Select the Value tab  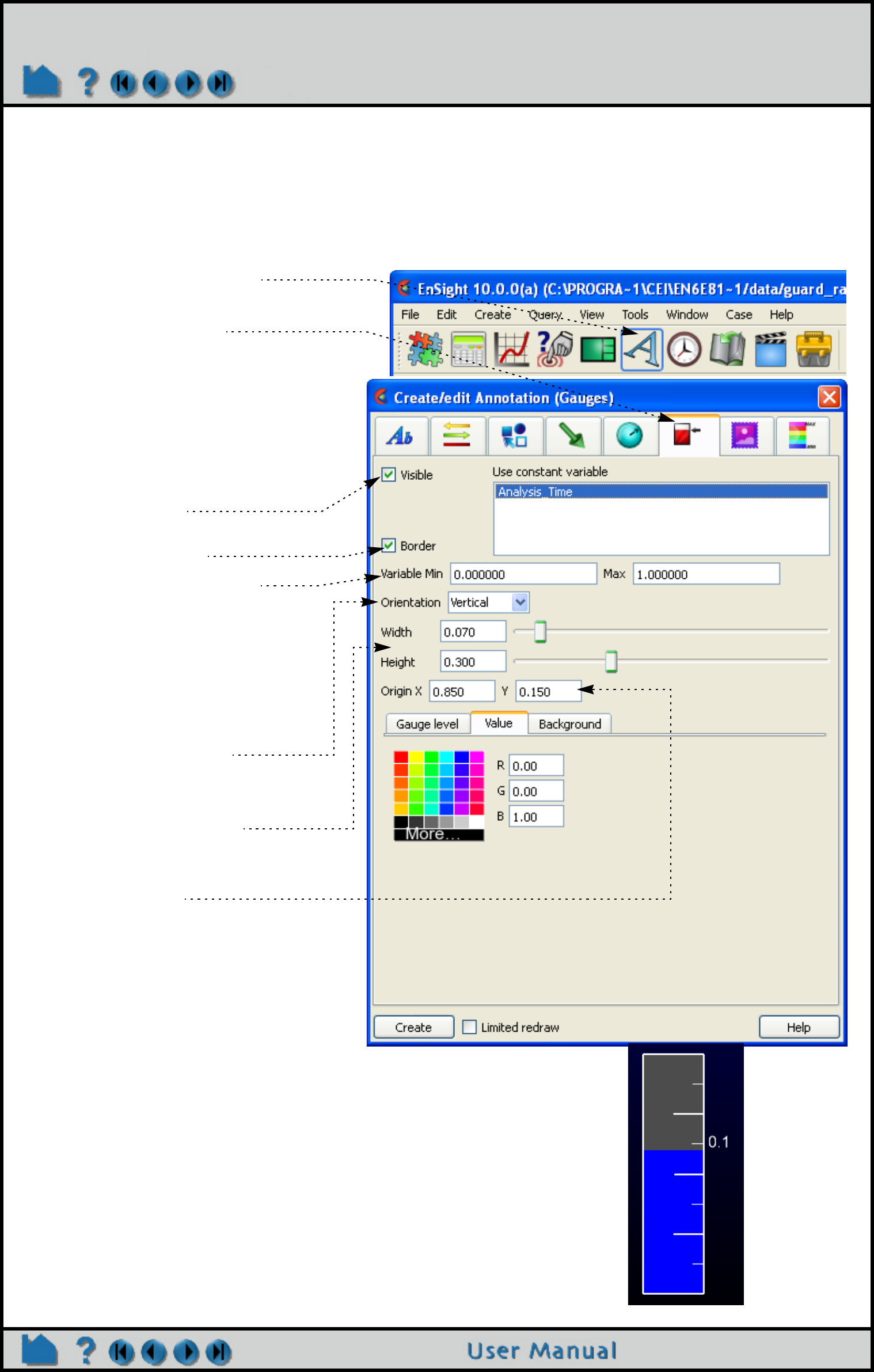click(499, 723)
